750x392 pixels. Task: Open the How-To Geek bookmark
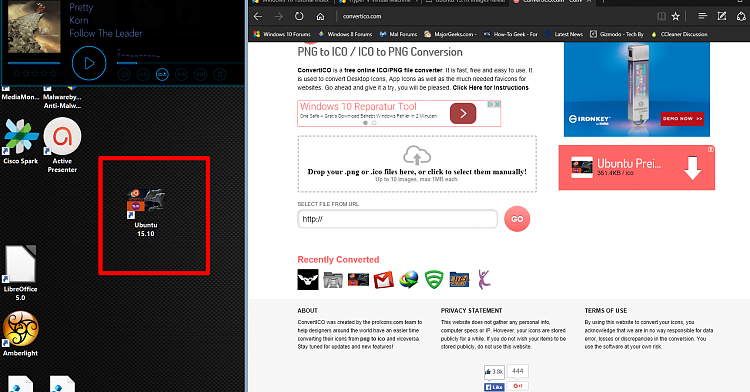(510, 34)
